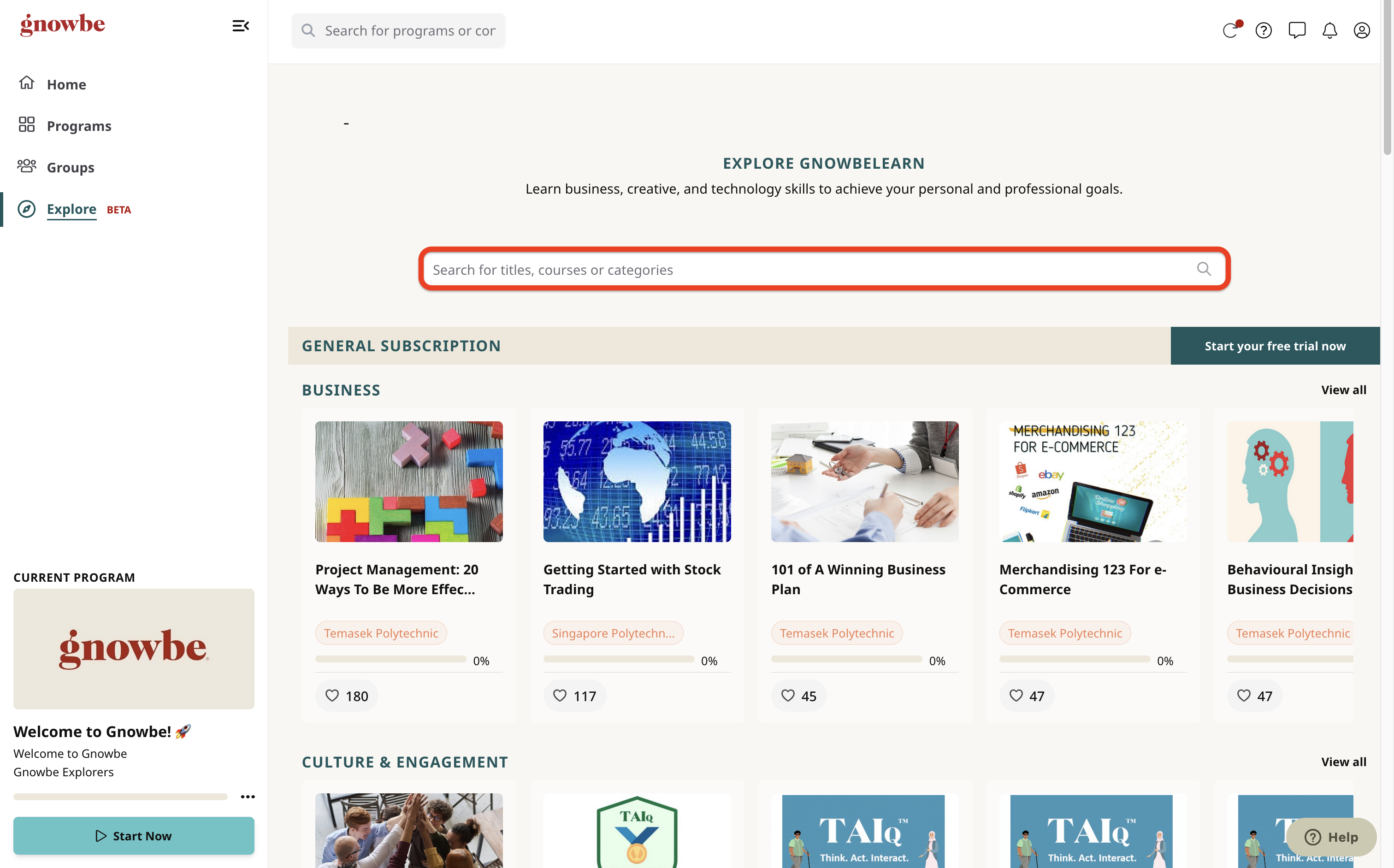Click current program progress bar in sidebar
The image size is (1394, 868).
click(x=120, y=797)
